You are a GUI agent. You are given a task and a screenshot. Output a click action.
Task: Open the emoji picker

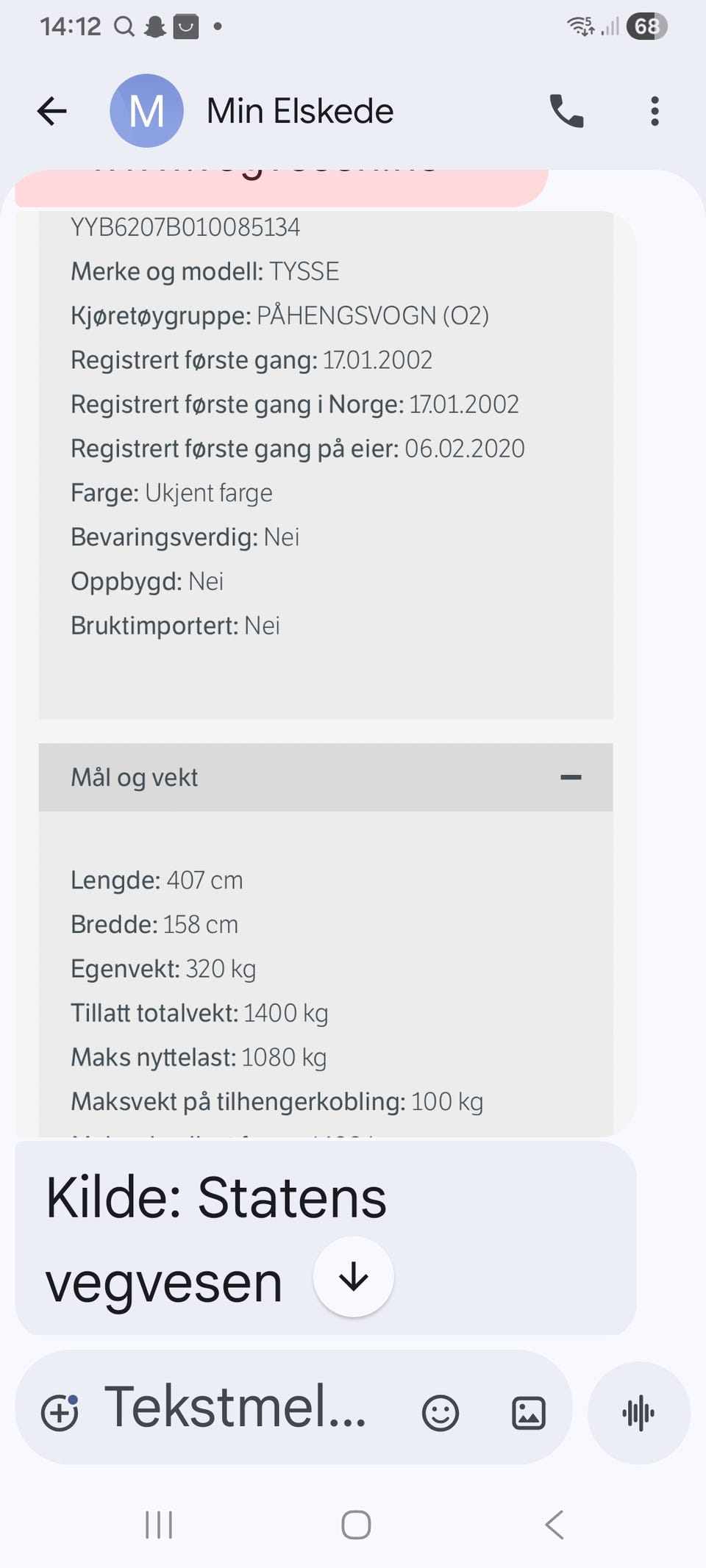pyautogui.click(x=441, y=1412)
